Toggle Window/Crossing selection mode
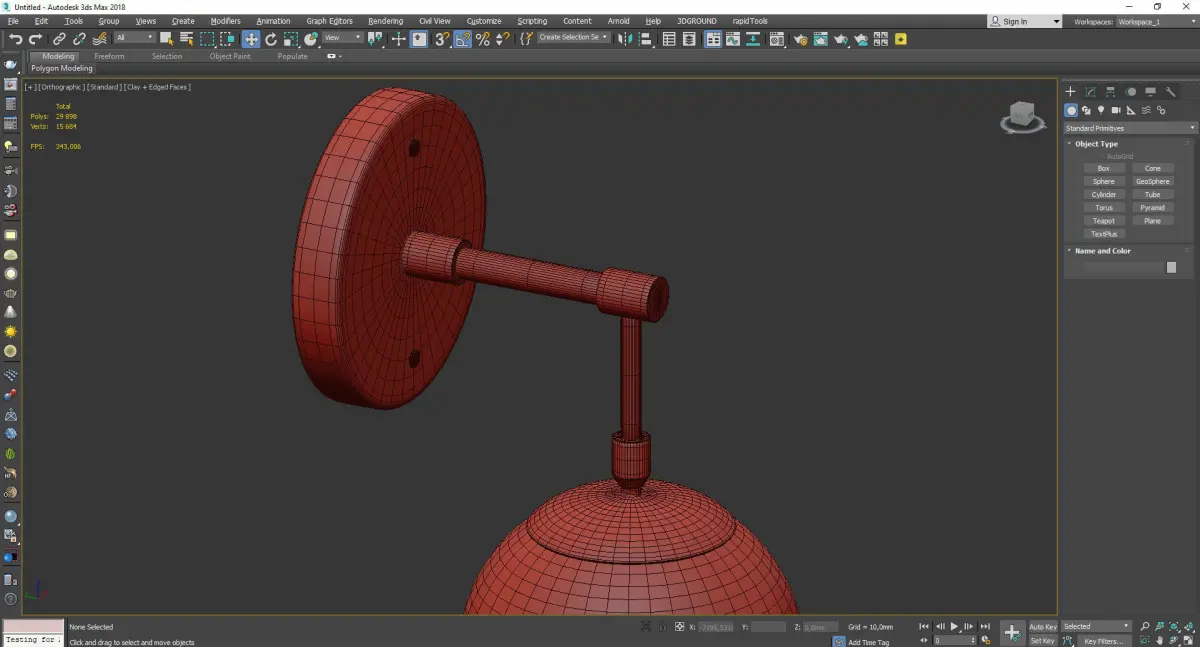 pos(227,39)
